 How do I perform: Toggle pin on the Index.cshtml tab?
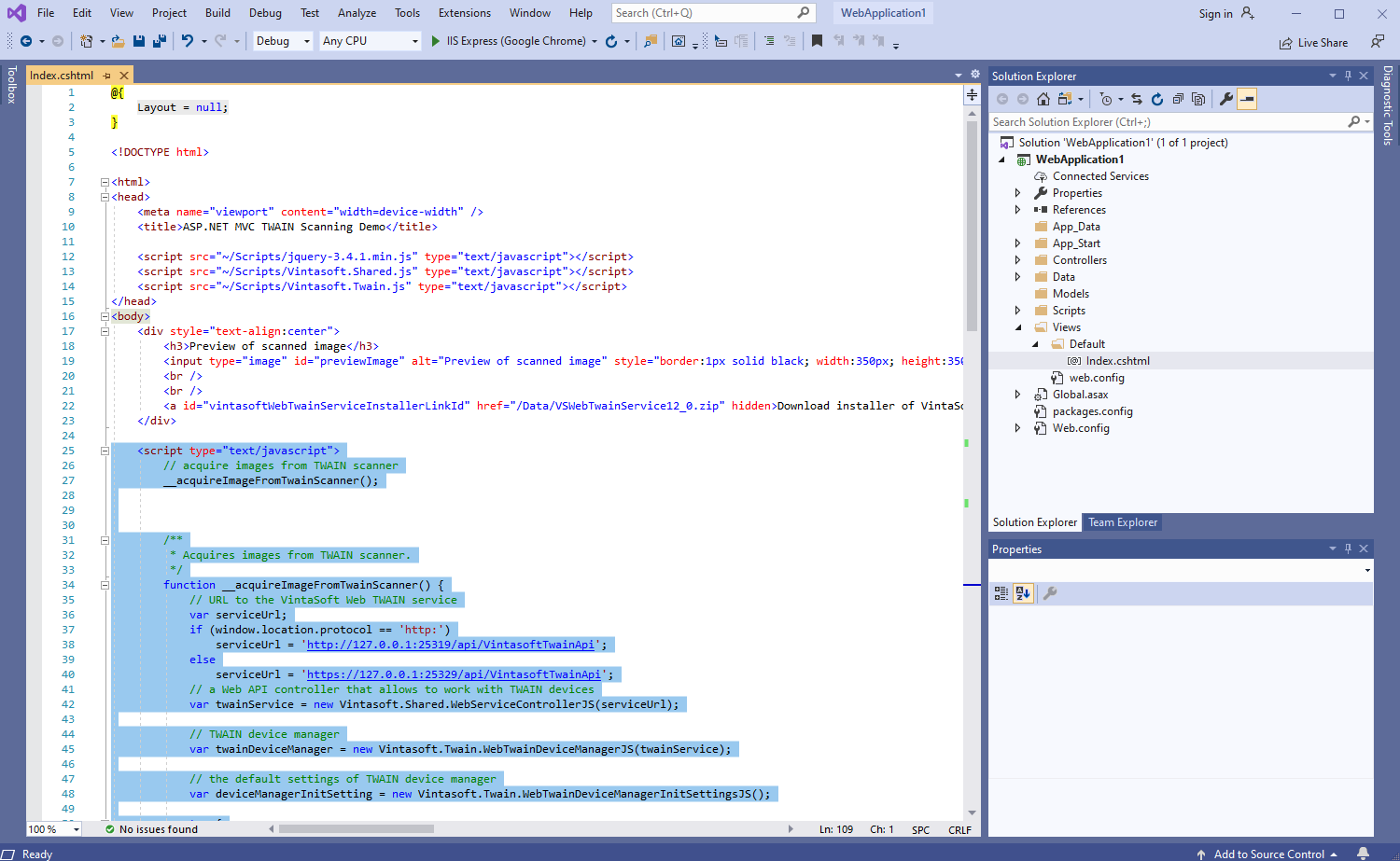pos(107,76)
